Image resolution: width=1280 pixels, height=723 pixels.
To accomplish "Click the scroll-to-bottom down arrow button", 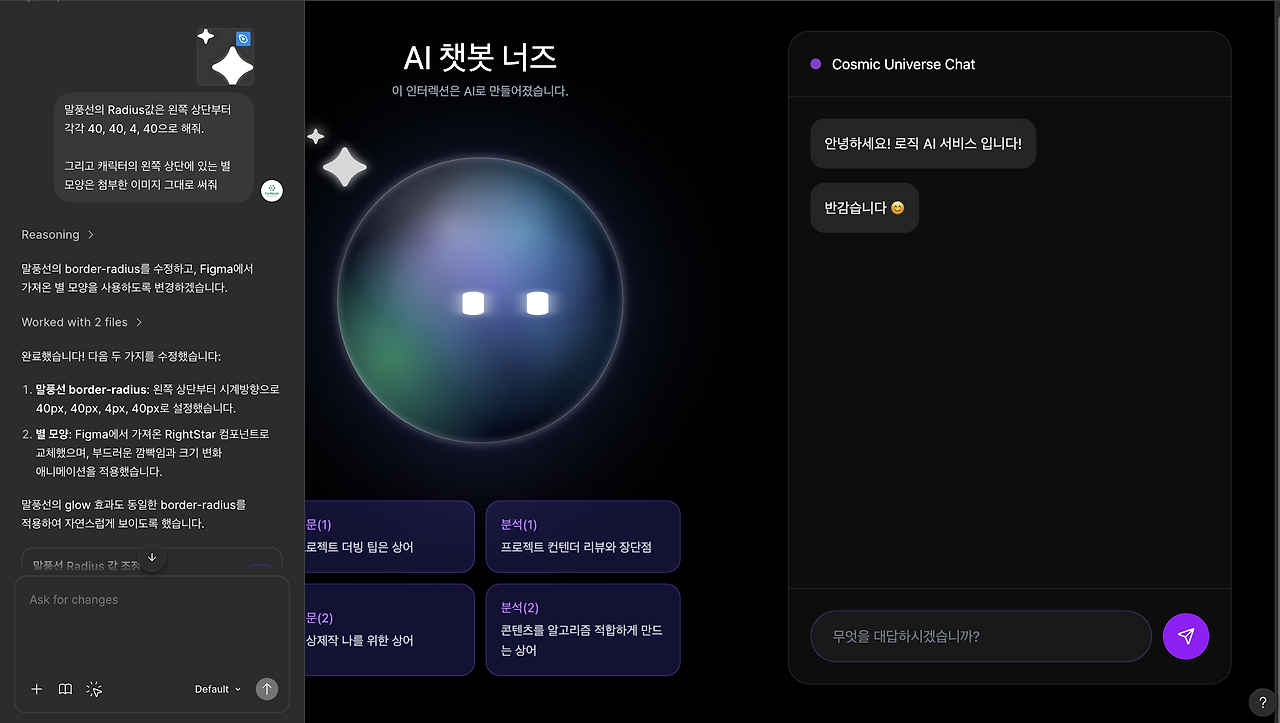I will 152,558.
